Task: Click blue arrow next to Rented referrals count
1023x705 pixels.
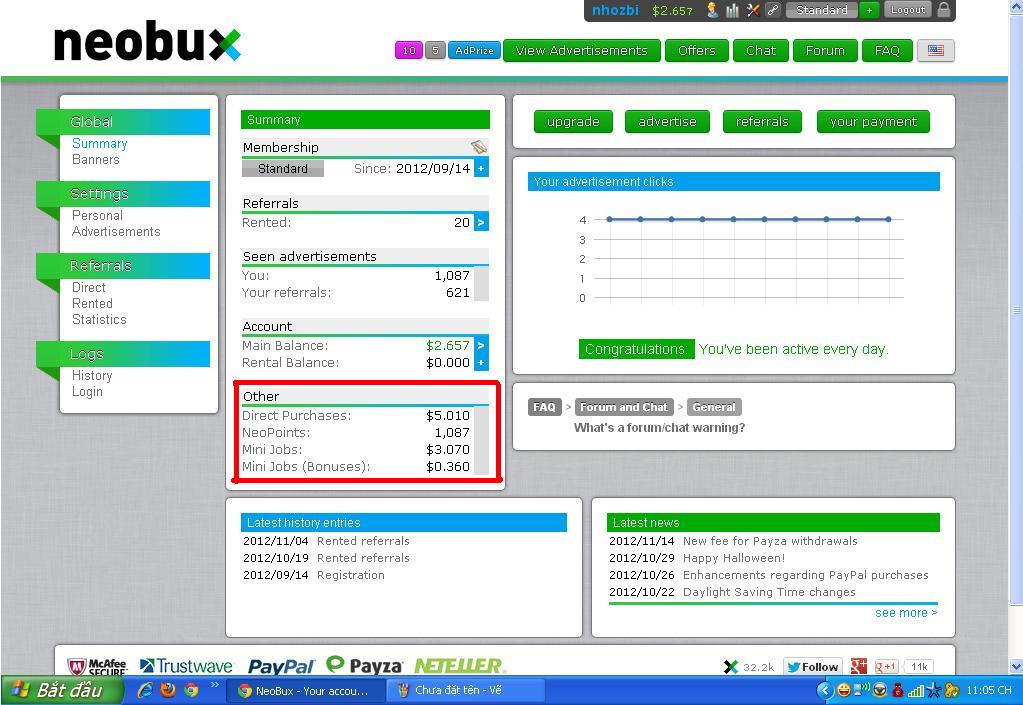Action: tap(481, 222)
